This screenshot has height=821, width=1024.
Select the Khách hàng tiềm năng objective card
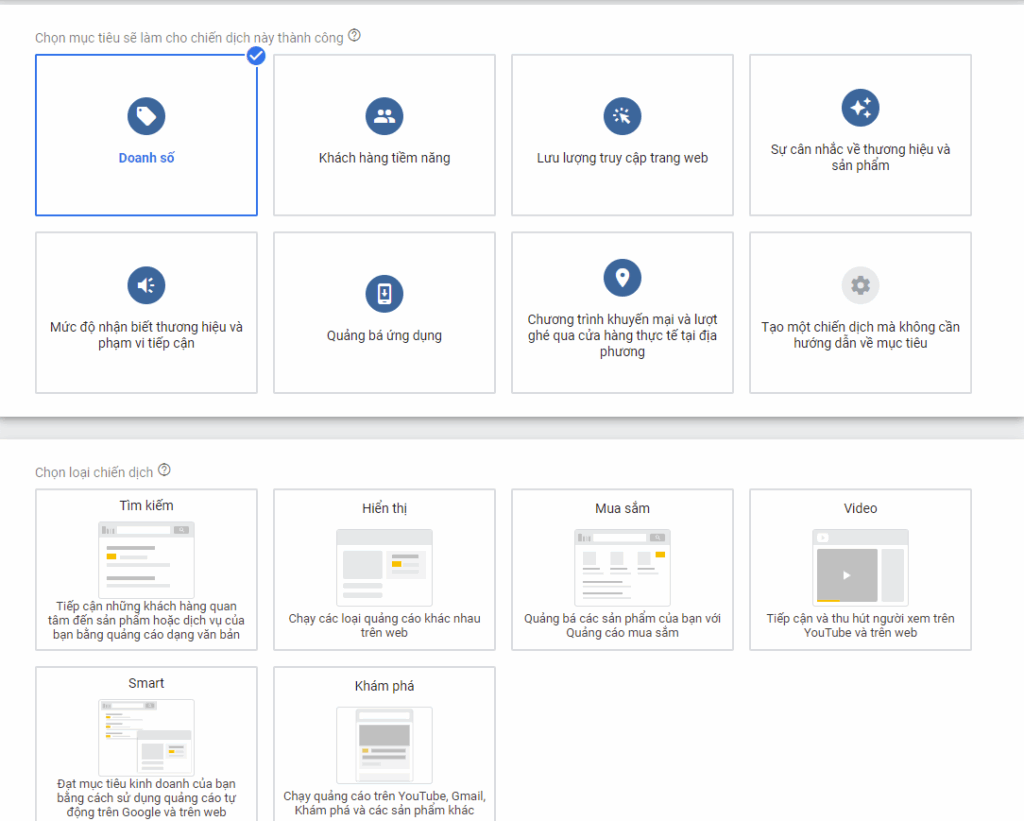384,135
